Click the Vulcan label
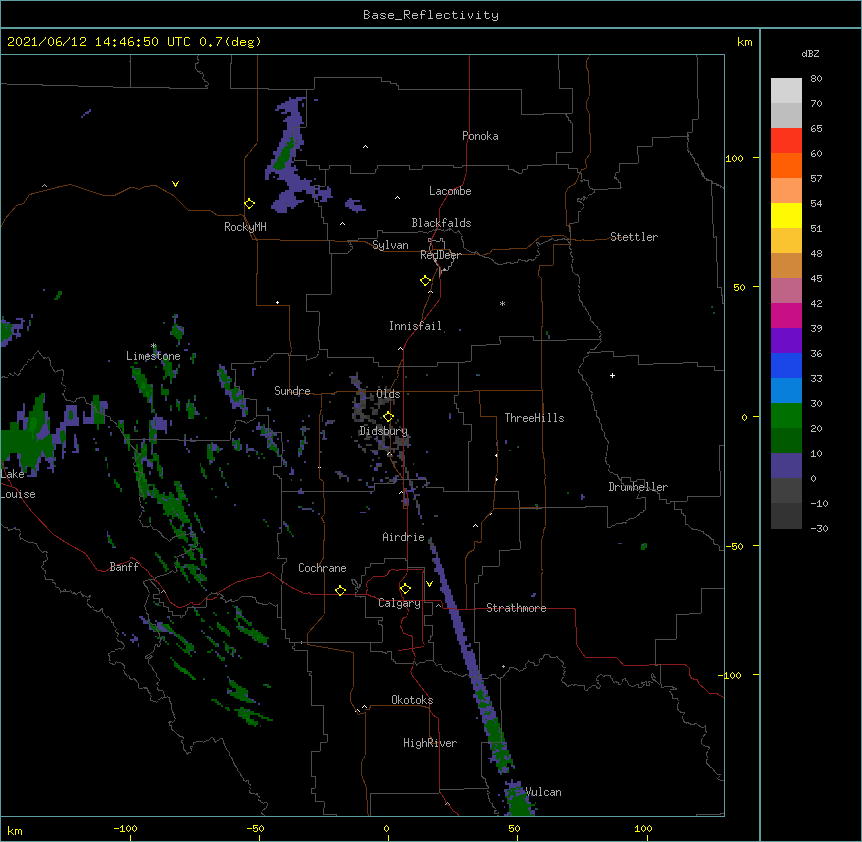The width and height of the screenshot is (862, 842). coord(543,792)
